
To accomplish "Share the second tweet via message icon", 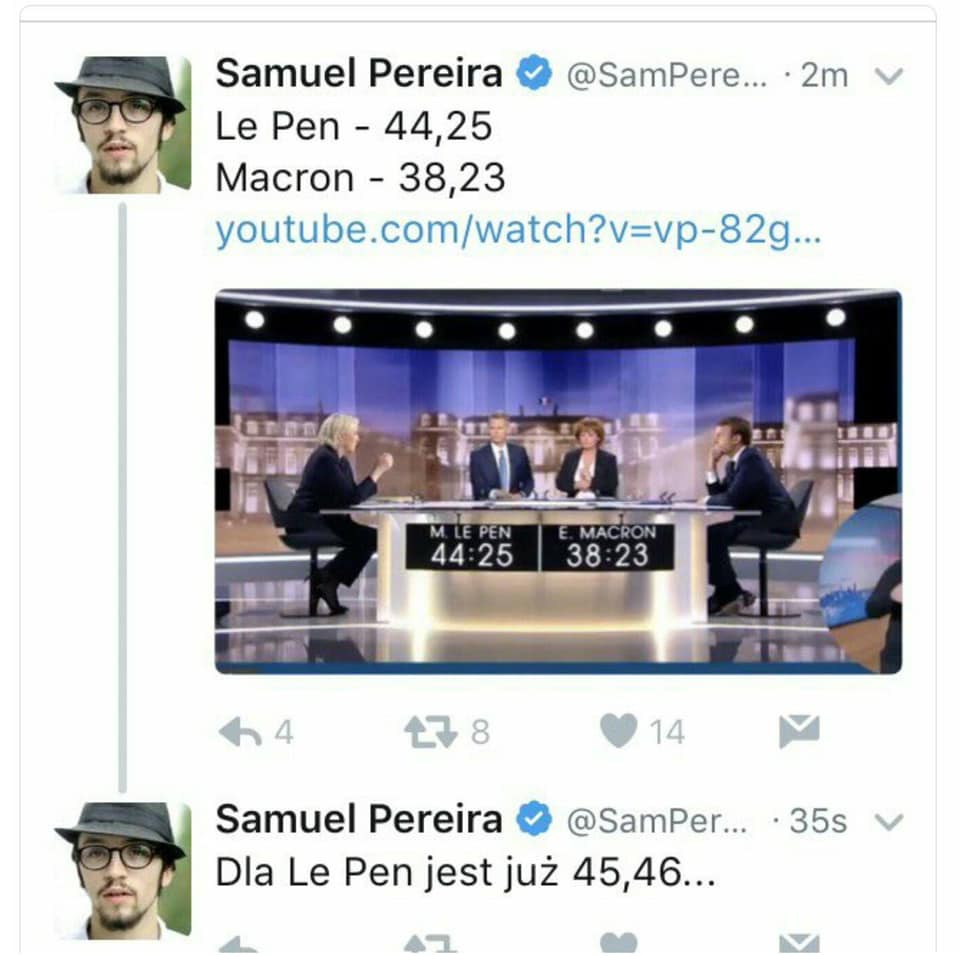I will (x=799, y=944).
